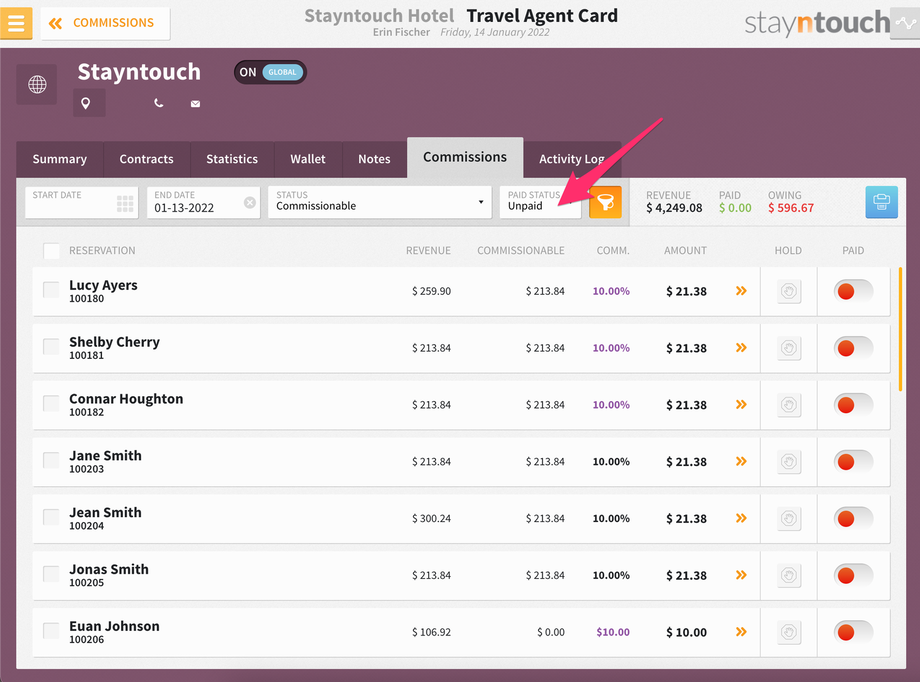The height and width of the screenshot is (682, 920).
Task: Click hold icon for Jane Smith
Action: 789,462
